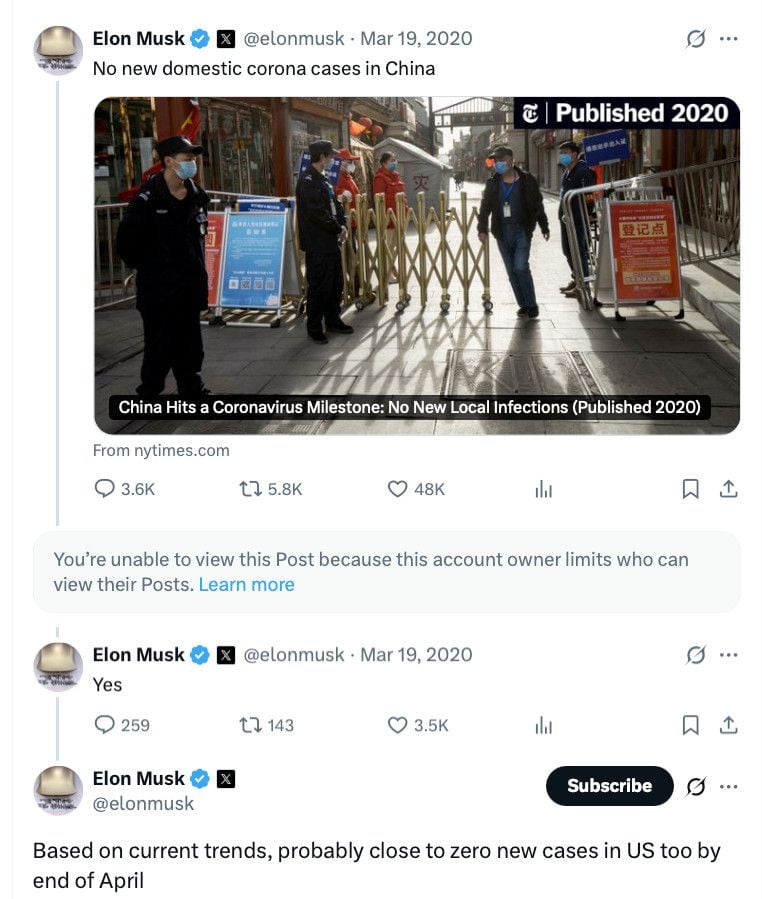The width and height of the screenshot is (762, 899).
Task: Like the "Yes" post
Action: click(398, 725)
